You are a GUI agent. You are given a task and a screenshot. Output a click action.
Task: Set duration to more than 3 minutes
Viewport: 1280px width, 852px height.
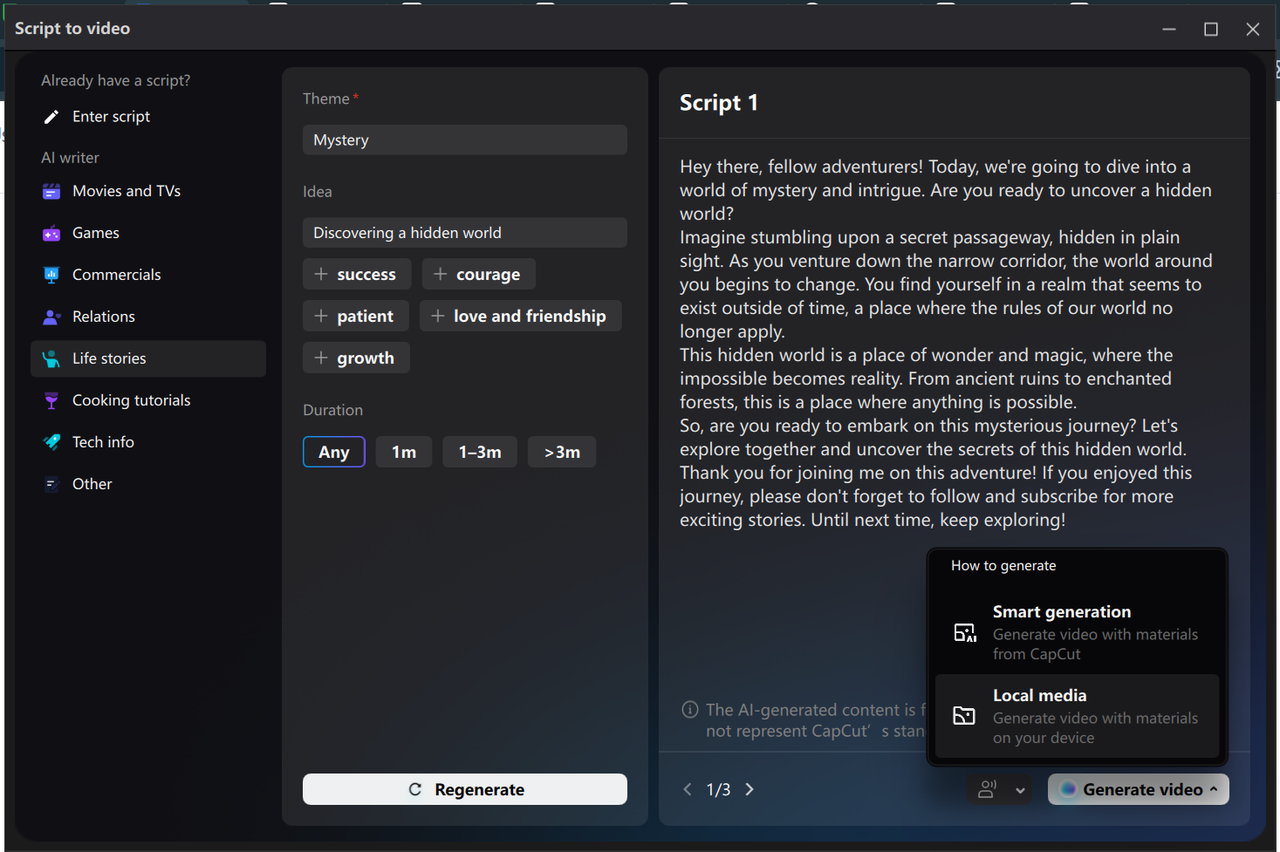click(x=561, y=451)
